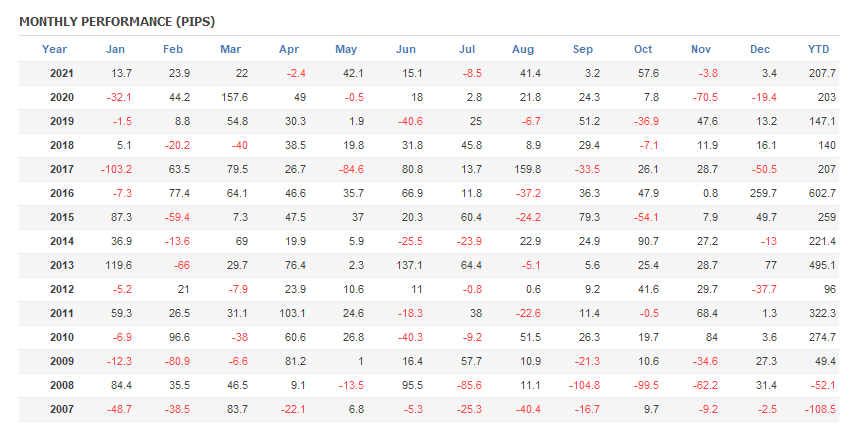The height and width of the screenshot is (429, 865).
Task: Click the -108.5 YTD value for 2007
Action: (819, 409)
